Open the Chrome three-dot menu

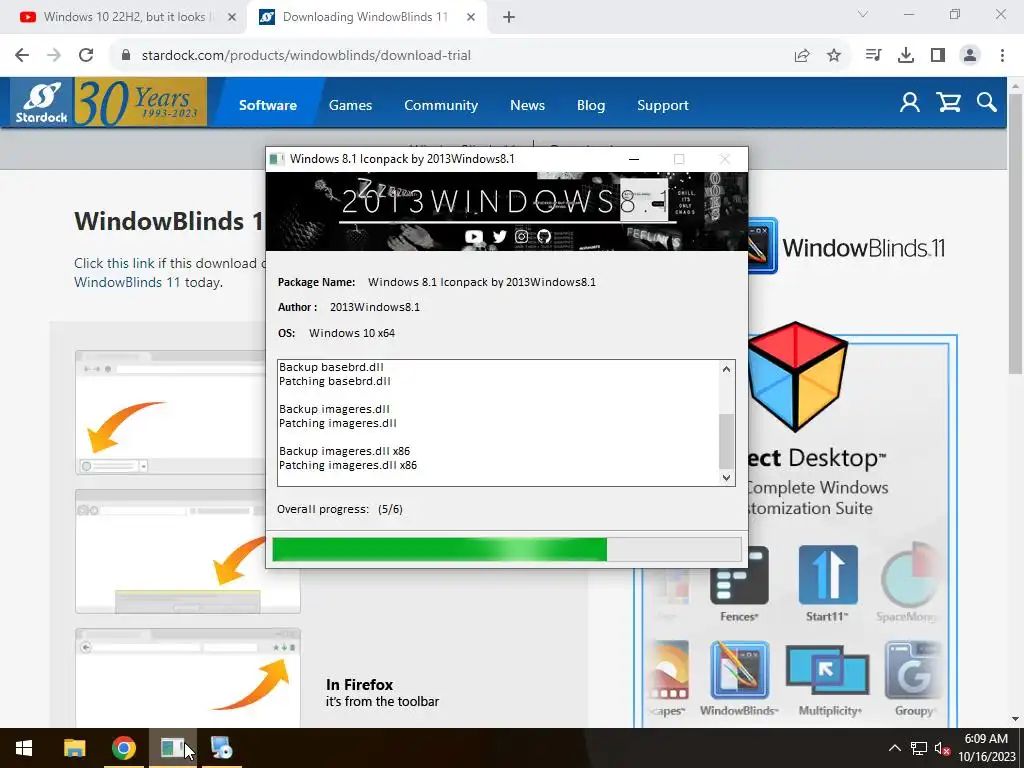(x=1002, y=56)
